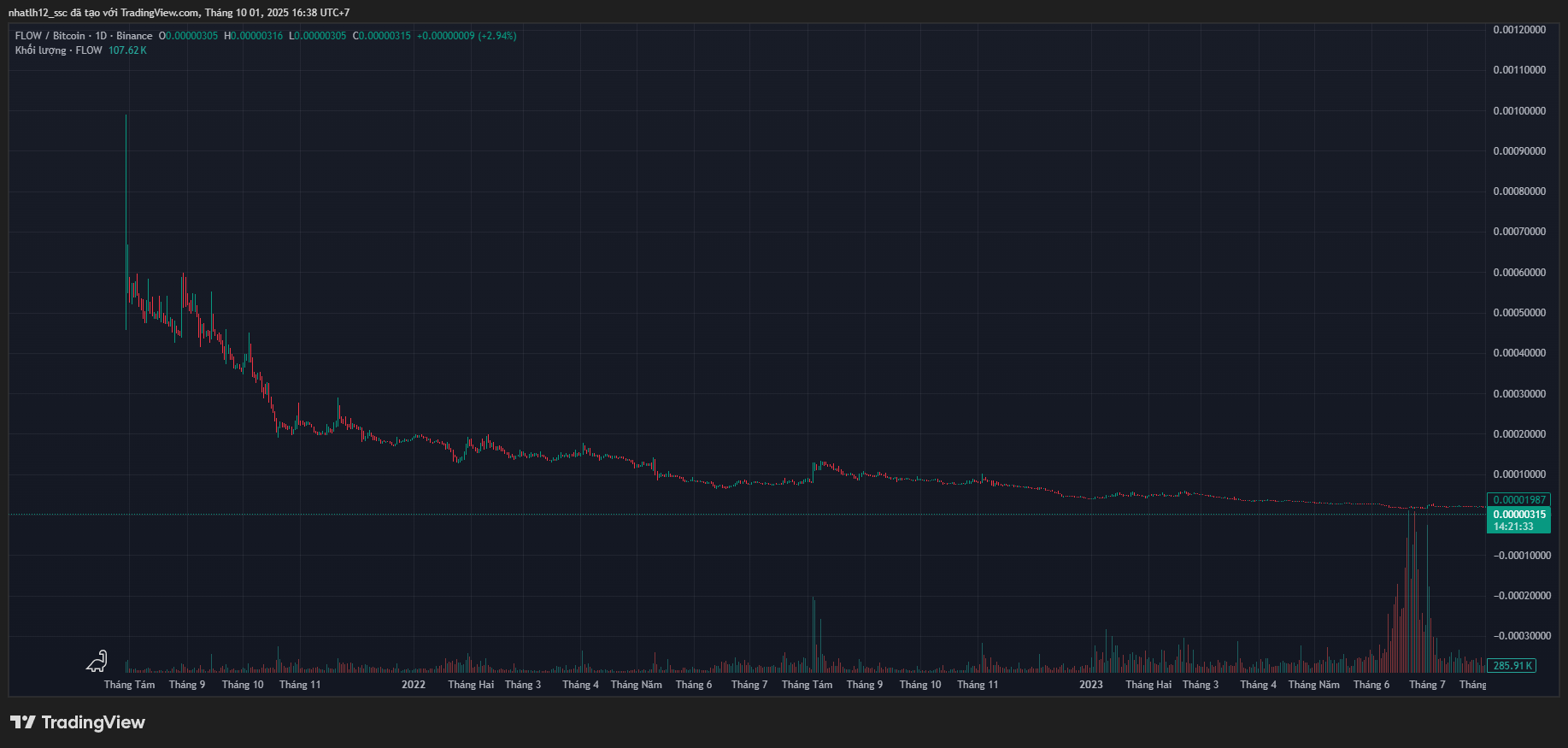Click the 0.00050000 price axis label
The width and height of the screenshot is (1568, 748).
click(1519, 313)
